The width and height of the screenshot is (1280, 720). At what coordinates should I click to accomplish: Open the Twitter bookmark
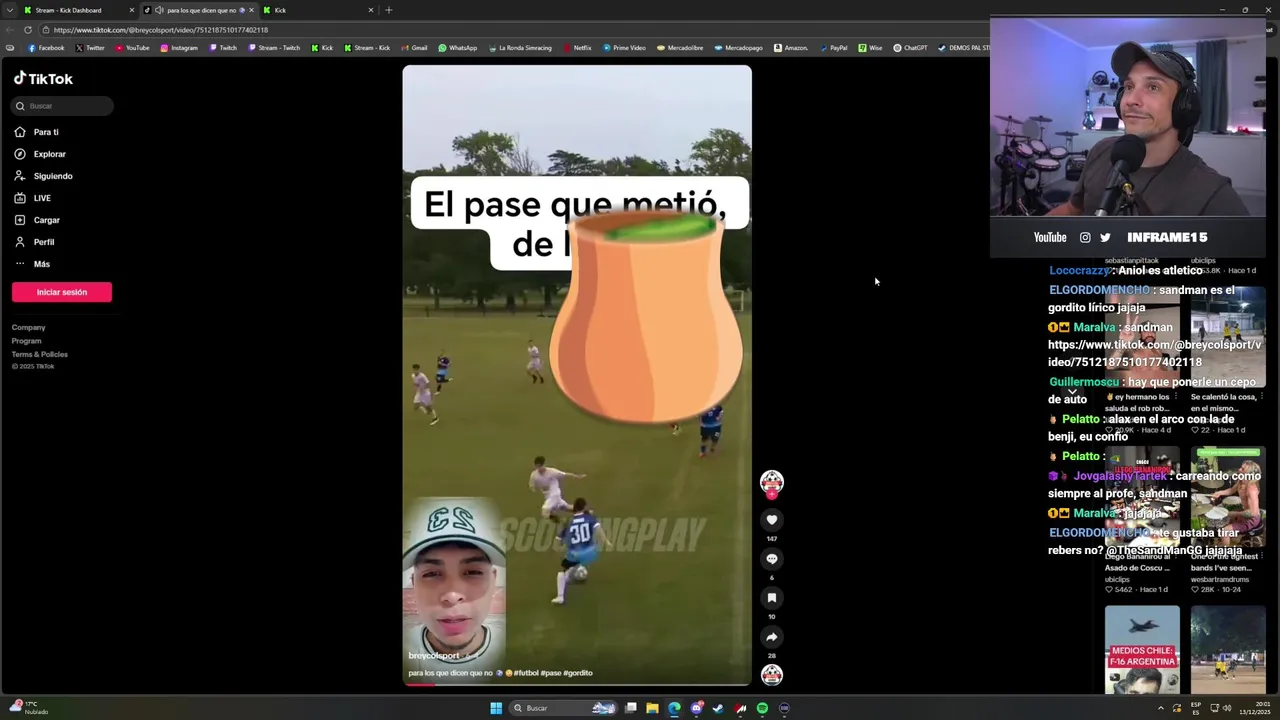[x=90, y=48]
